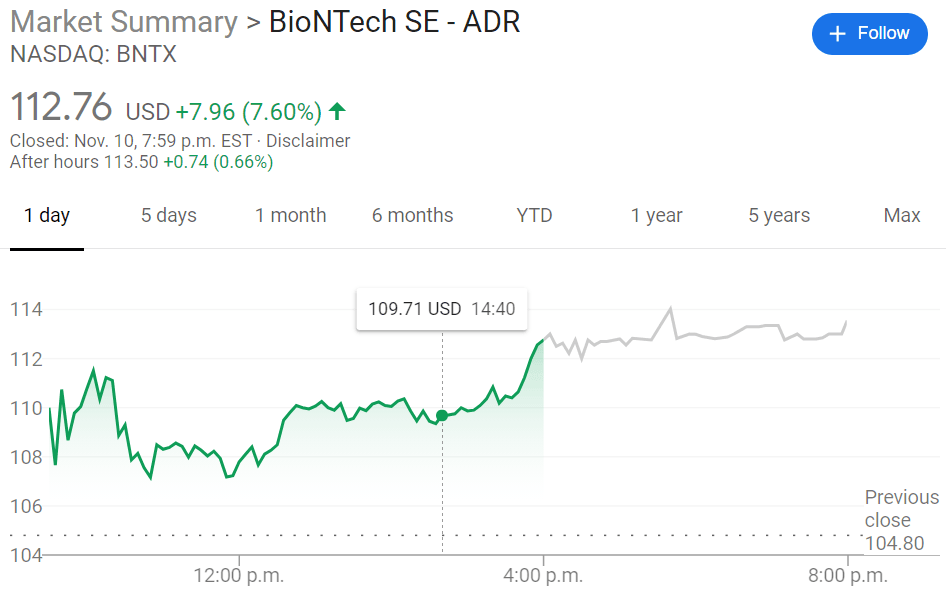This screenshot has height=601, width=946.
Task: Switch to the 5 days view
Action: (x=168, y=215)
